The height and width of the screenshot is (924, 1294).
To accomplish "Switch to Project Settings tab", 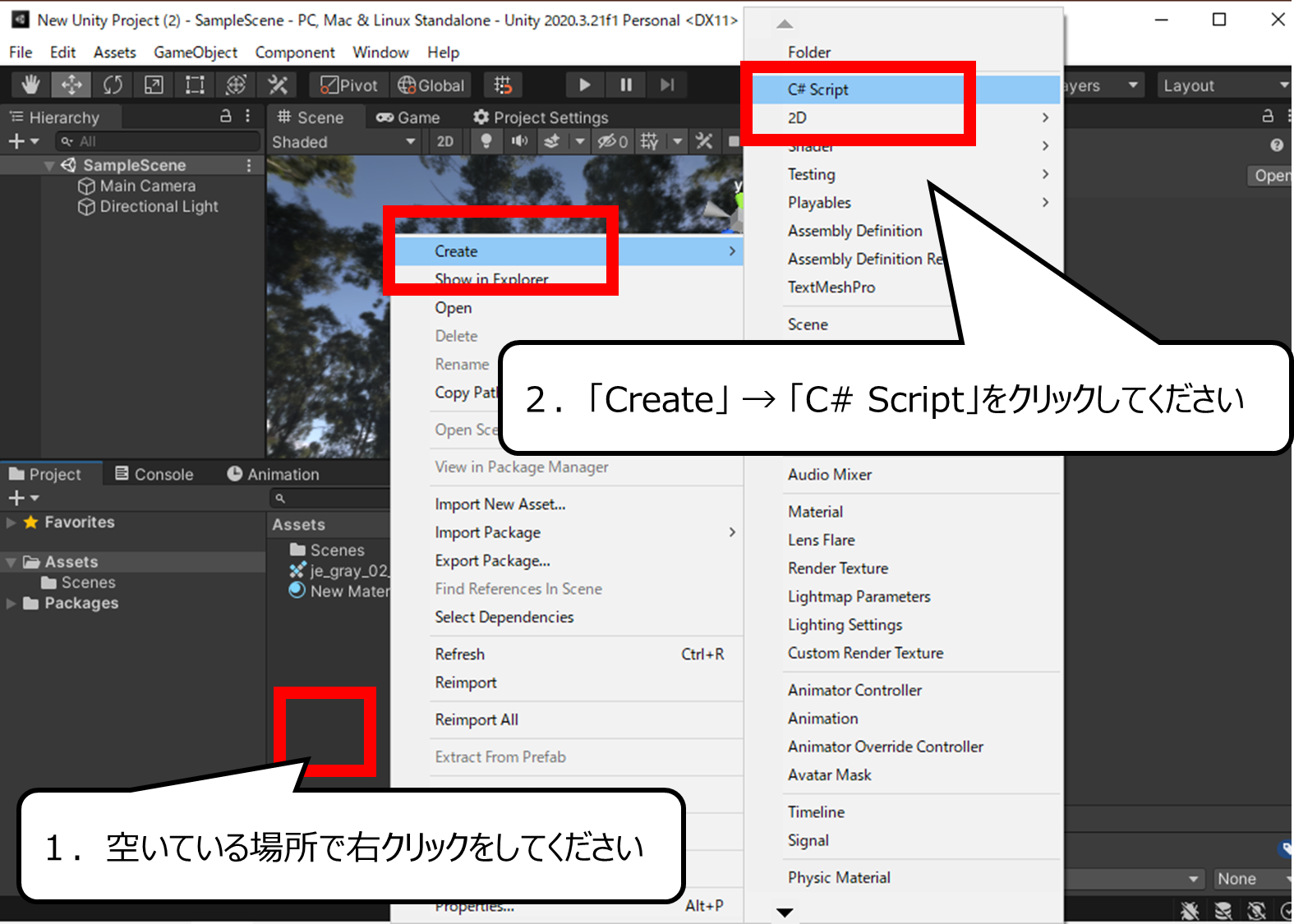I will [x=541, y=117].
